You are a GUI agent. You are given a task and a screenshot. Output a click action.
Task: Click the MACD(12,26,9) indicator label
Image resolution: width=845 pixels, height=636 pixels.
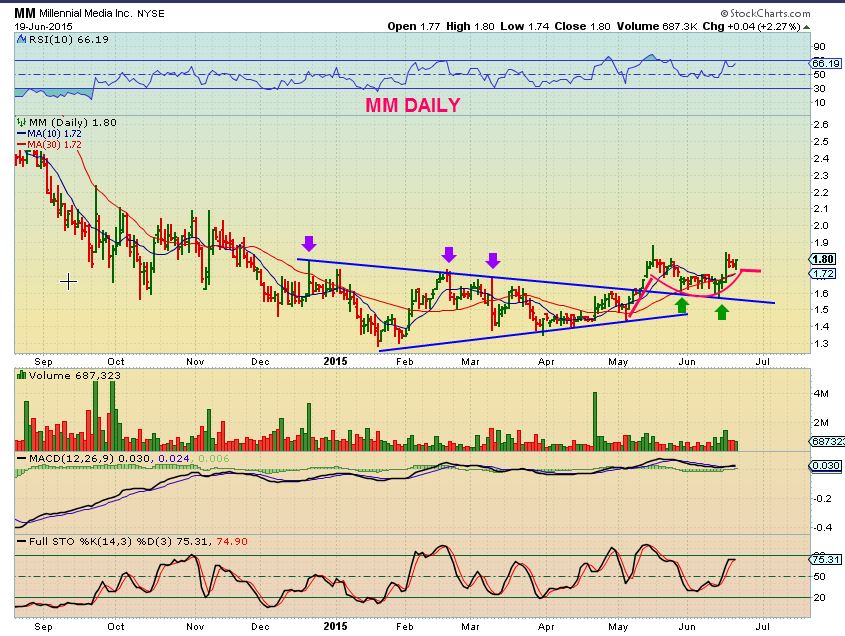(x=71, y=459)
